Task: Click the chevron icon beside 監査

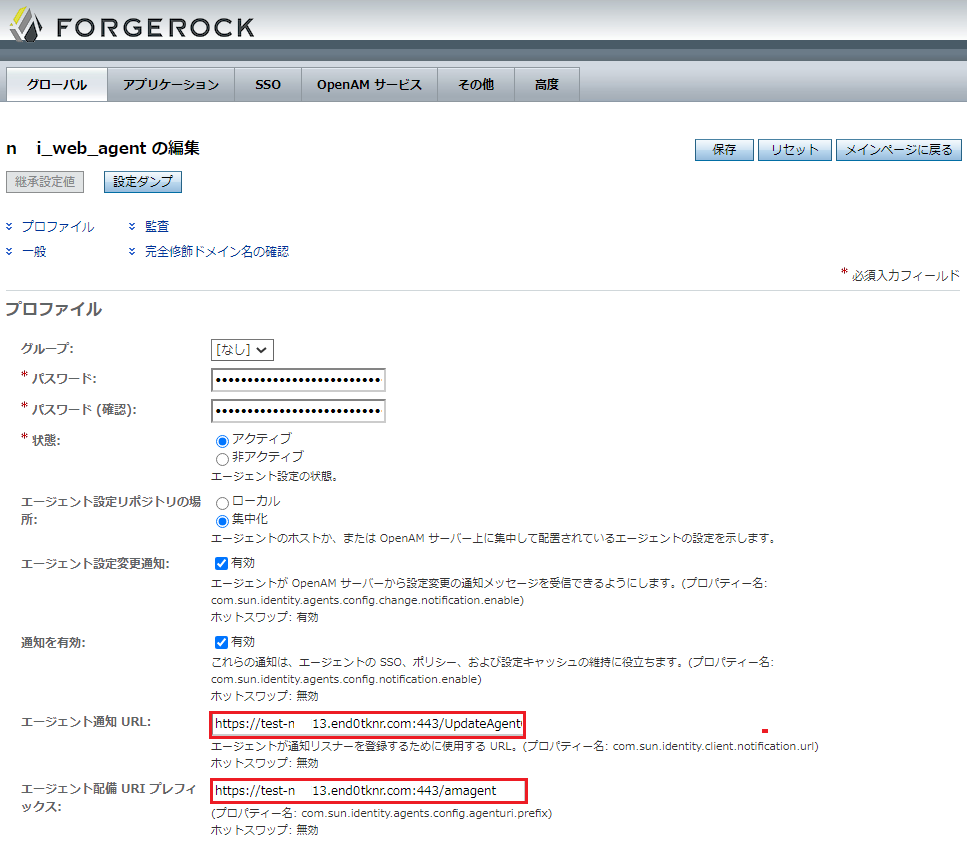Action: pos(132,226)
